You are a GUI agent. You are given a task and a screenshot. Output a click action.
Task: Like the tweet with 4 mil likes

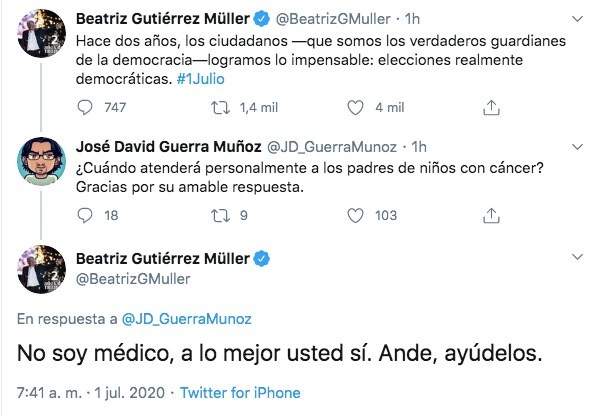[355, 108]
